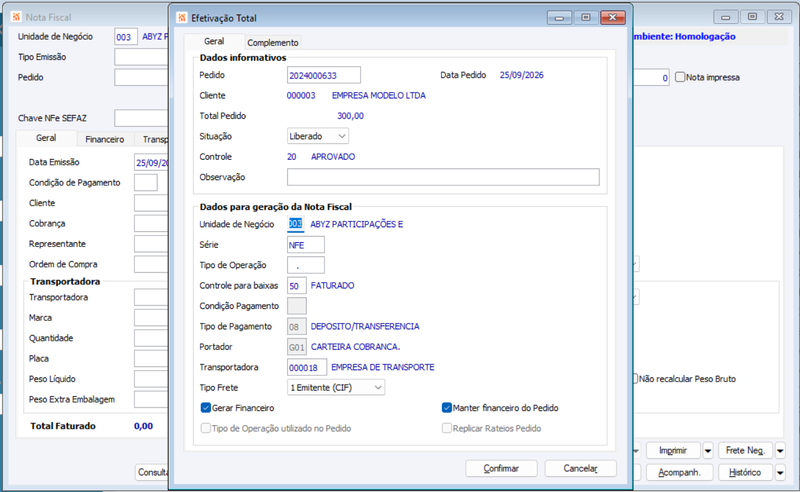Viewport: 800px width, 492px height.
Task: Click the Efetivação Total window title icon
Action: (x=182, y=18)
